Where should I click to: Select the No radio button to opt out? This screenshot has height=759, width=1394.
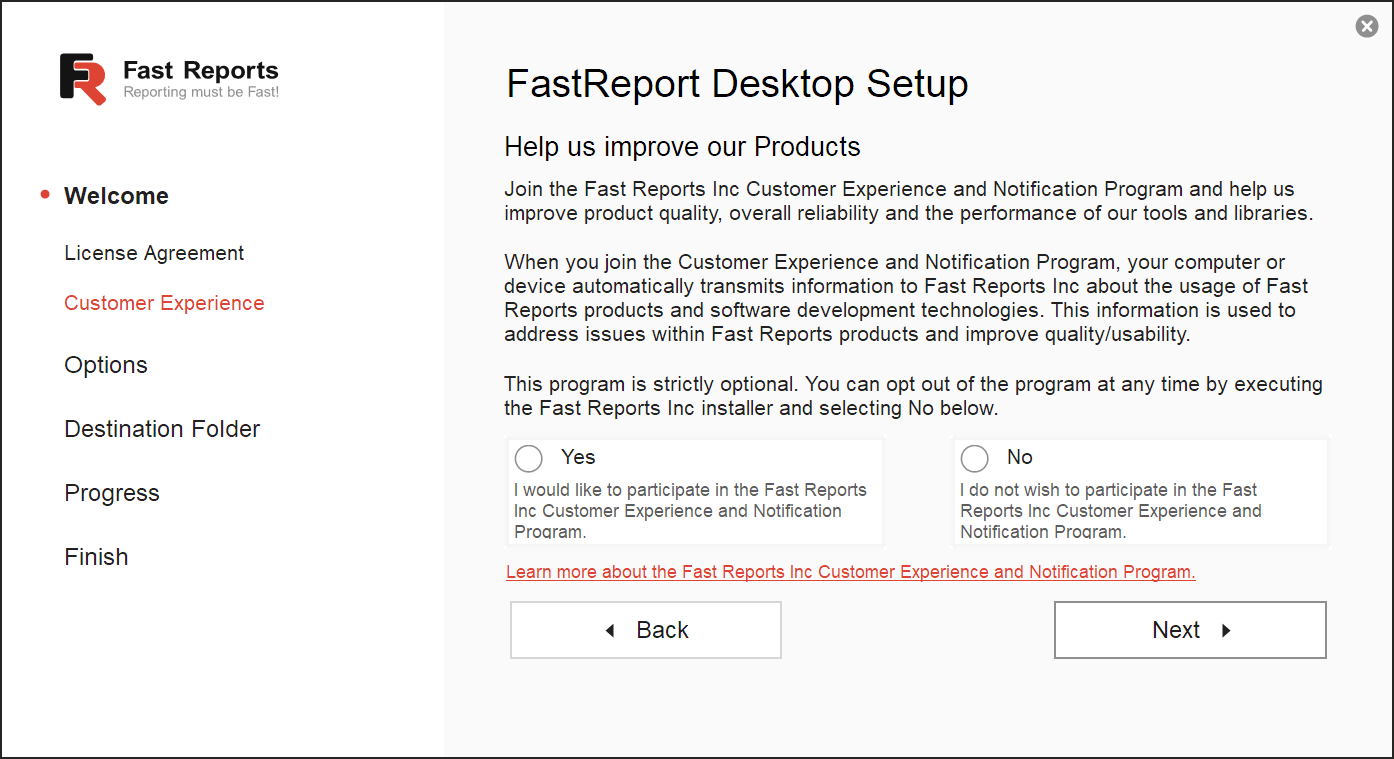(x=974, y=459)
